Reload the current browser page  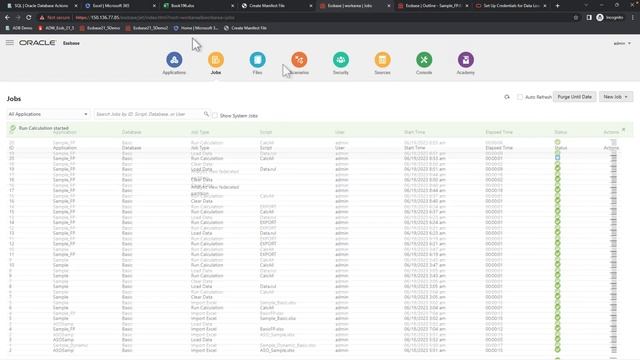29,18
